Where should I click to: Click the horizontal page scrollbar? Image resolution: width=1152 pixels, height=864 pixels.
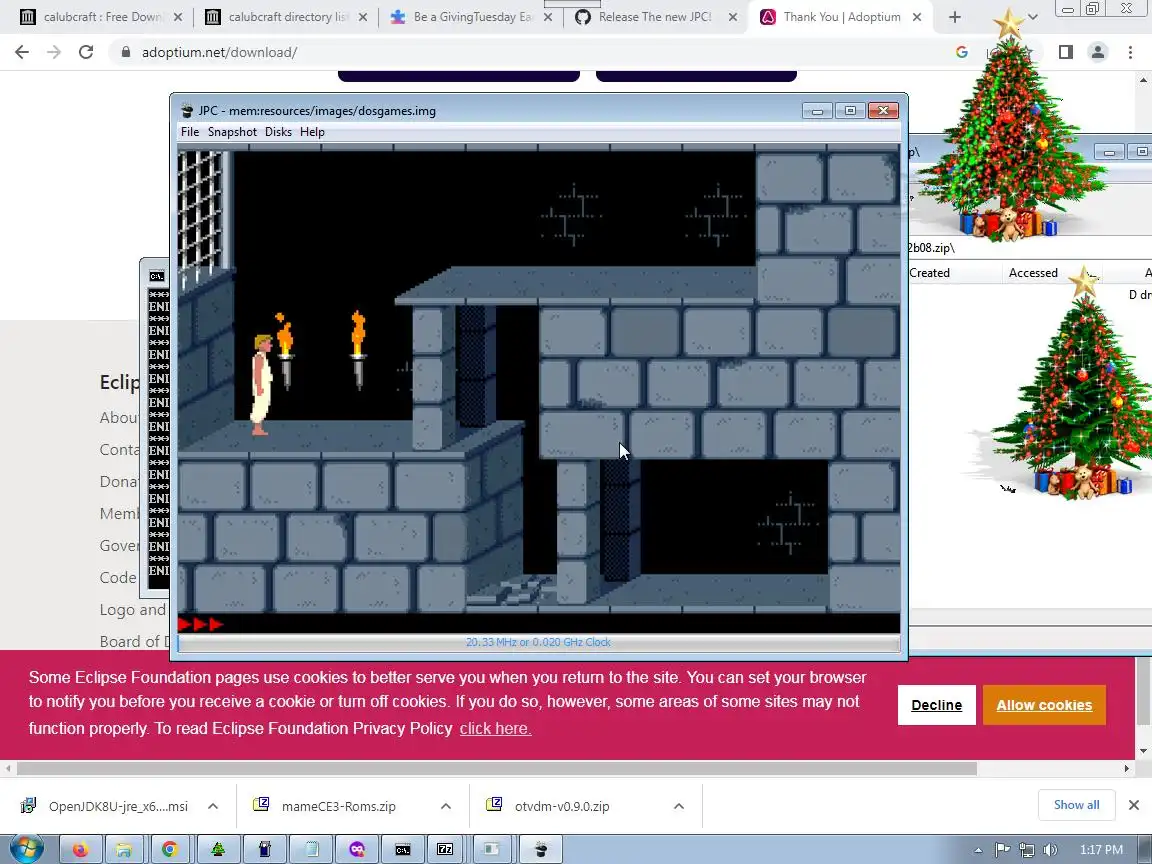pos(497,768)
